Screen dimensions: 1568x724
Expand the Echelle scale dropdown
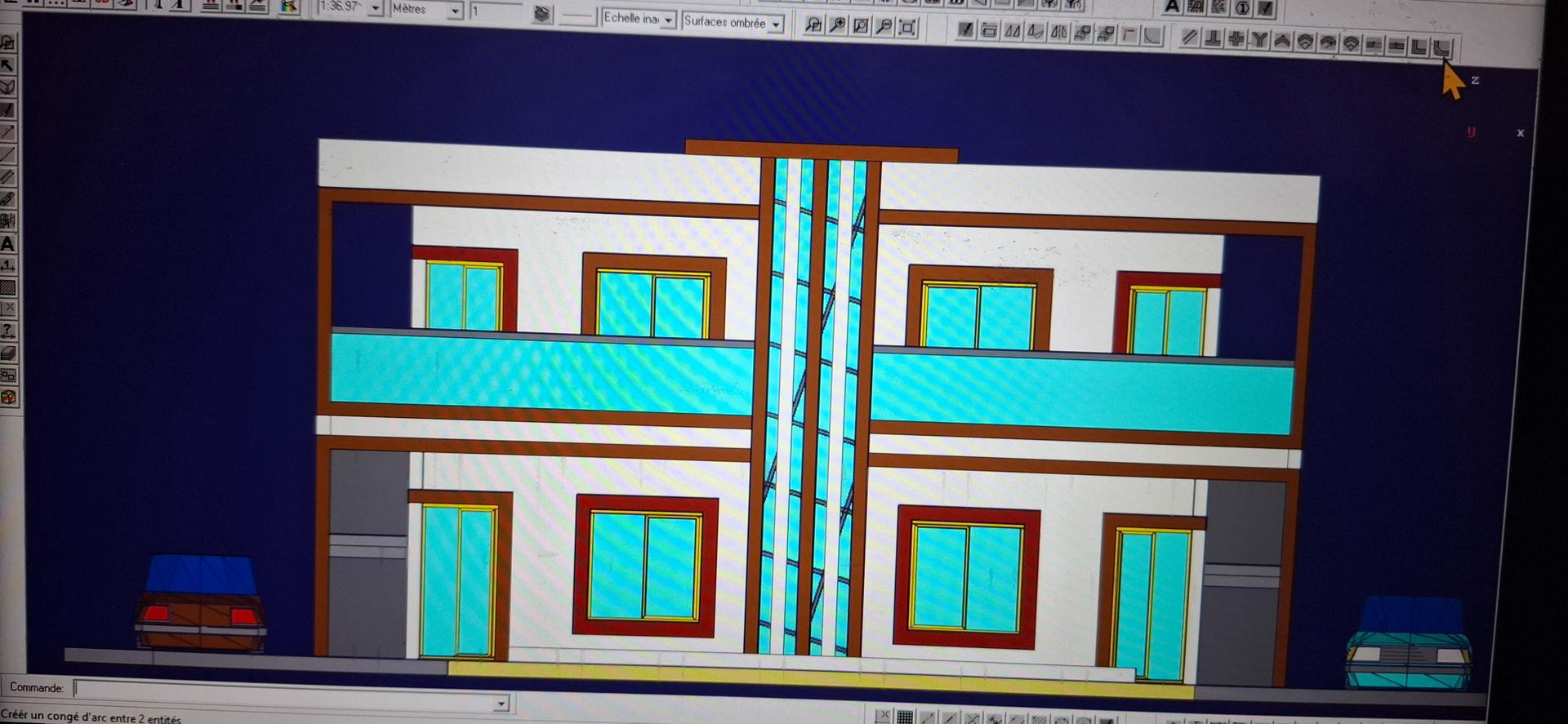point(668,20)
